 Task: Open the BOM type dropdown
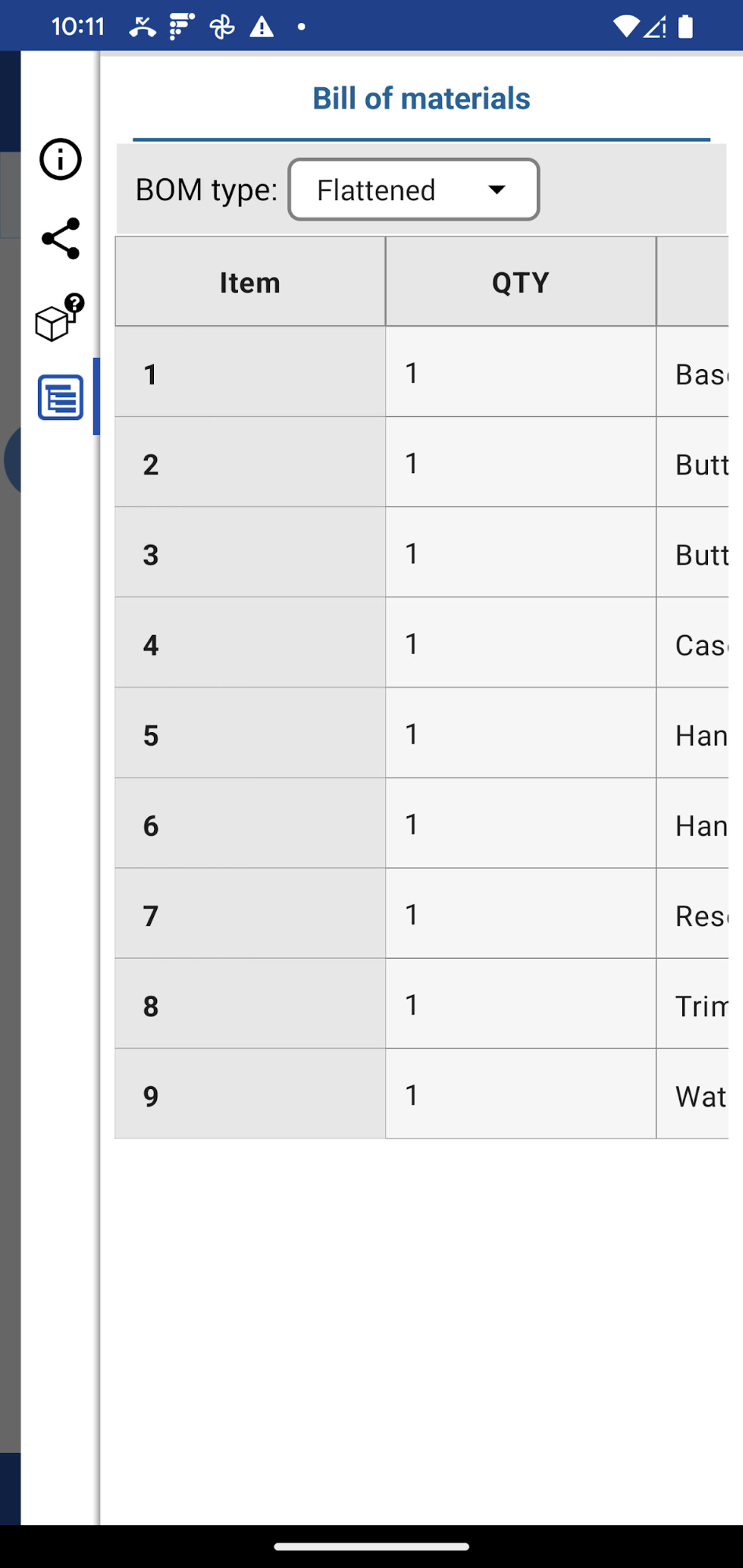pyautogui.click(x=413, y=190)
